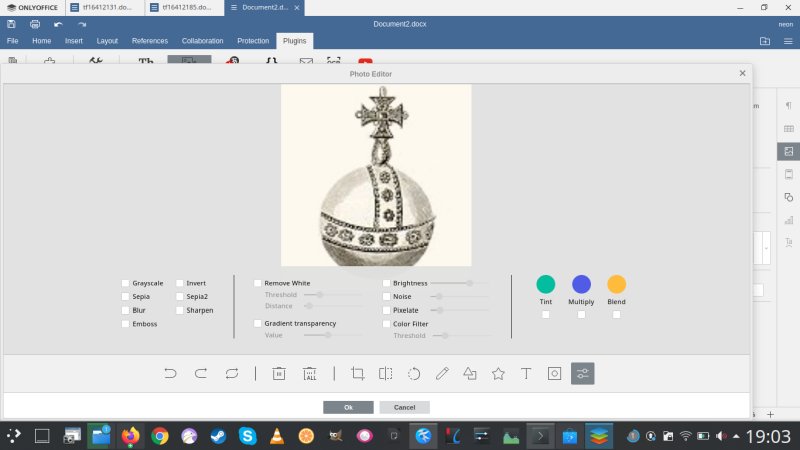Screen dimensions: 800x450
Task: Select the Crop tool
Action: pos(357,373)
